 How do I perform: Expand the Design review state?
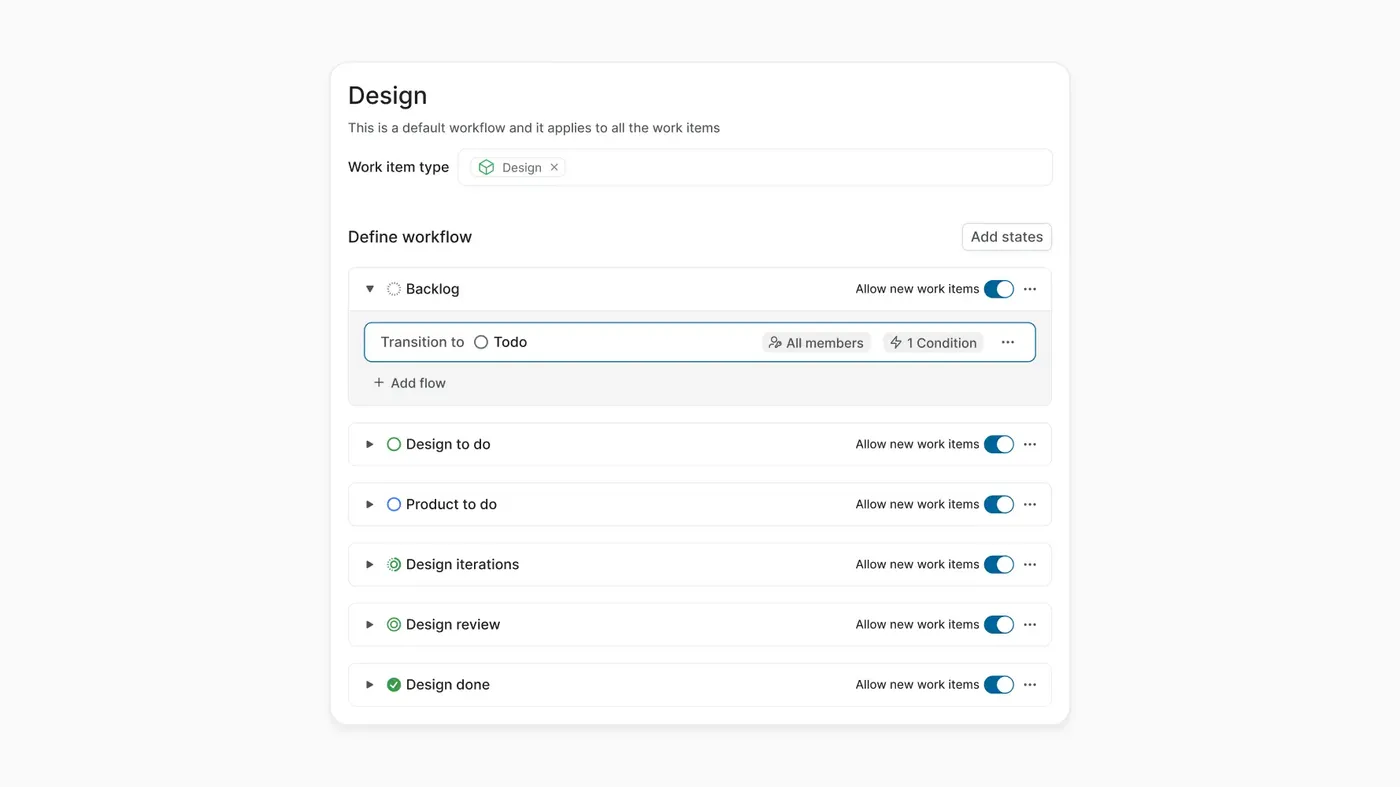pyautogui.click(x=369, y=624)
